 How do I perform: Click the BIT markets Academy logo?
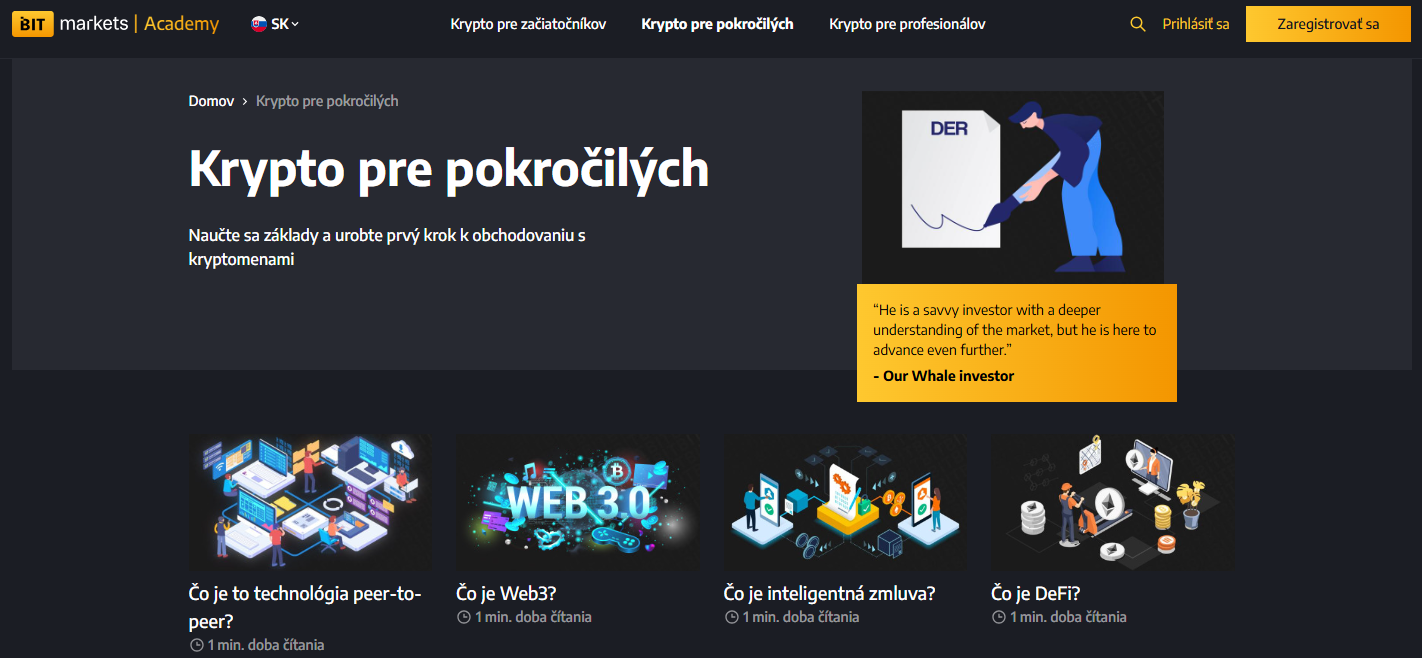(x=115, y=24)
